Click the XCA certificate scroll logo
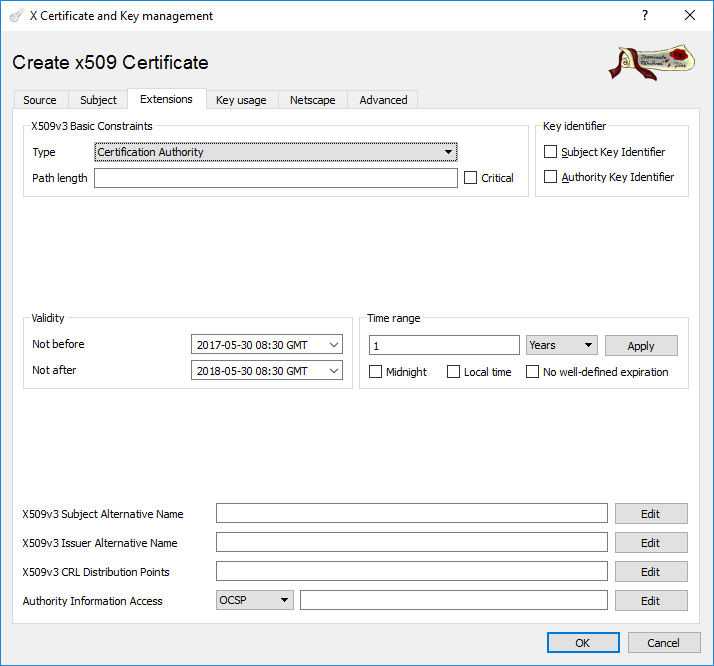 [651, 62]
